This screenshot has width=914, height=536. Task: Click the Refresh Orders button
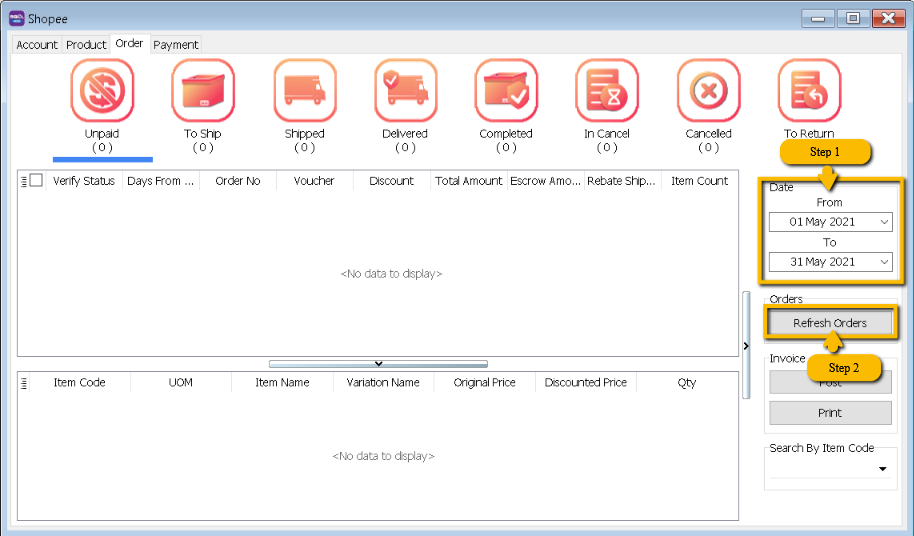tap(830, 323)
